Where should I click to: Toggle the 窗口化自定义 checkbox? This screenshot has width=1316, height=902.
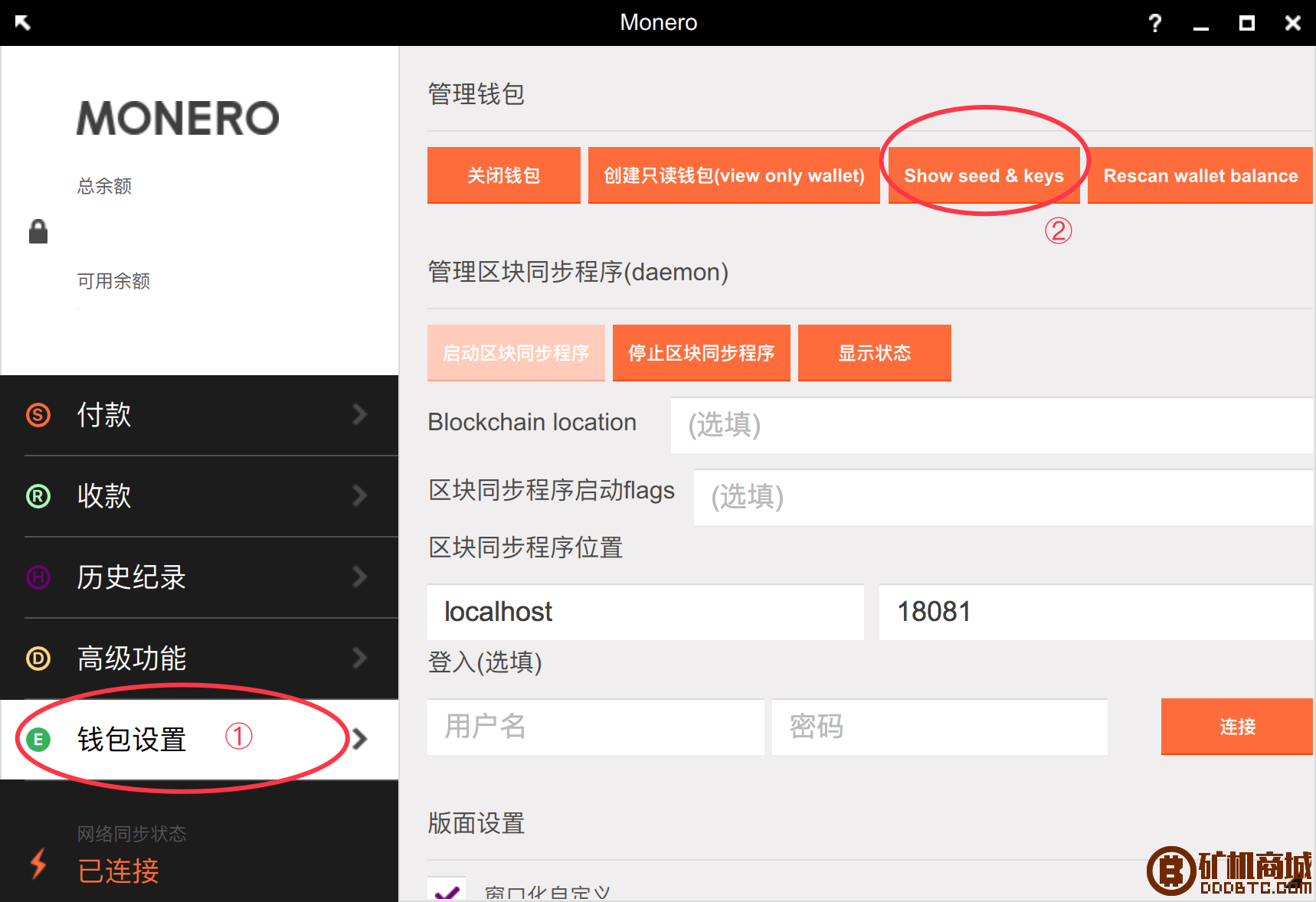click(447, 889)
